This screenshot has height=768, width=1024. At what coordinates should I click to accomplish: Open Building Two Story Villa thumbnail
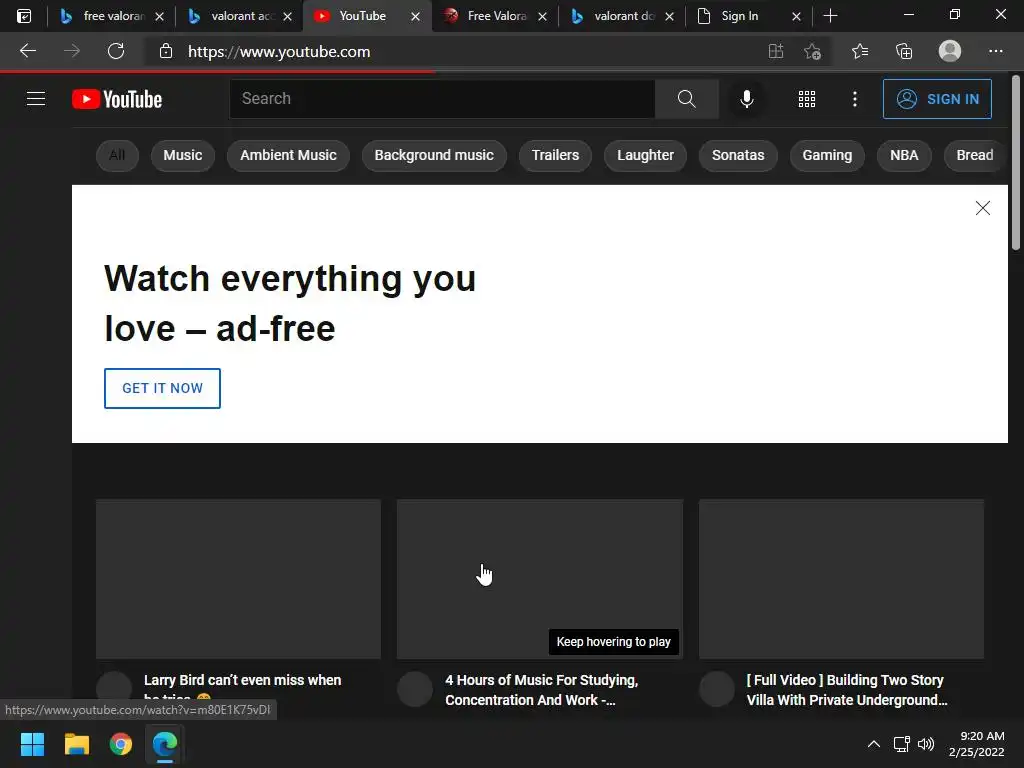841,579
